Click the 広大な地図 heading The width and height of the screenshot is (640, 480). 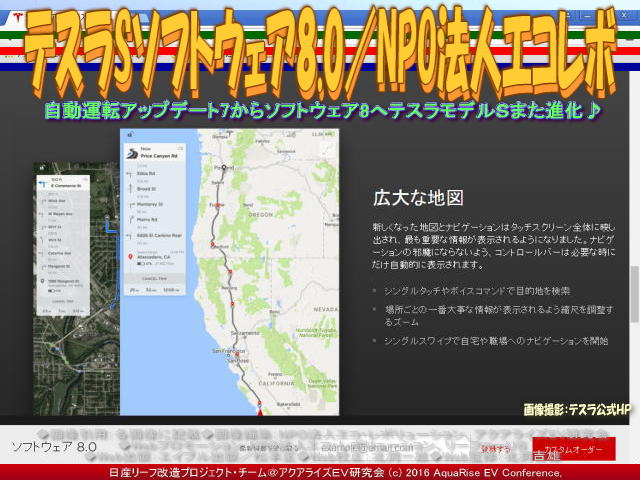418,198
